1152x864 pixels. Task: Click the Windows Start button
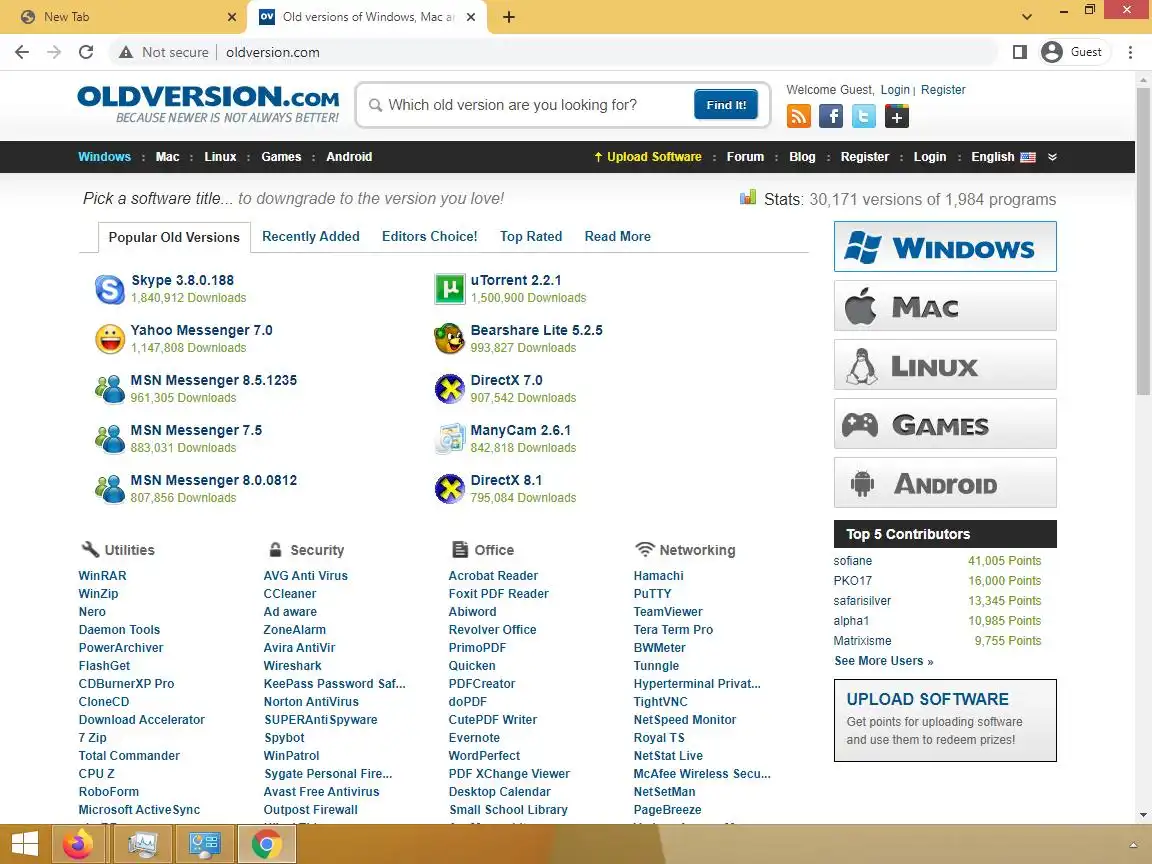(x=24, y=844)
